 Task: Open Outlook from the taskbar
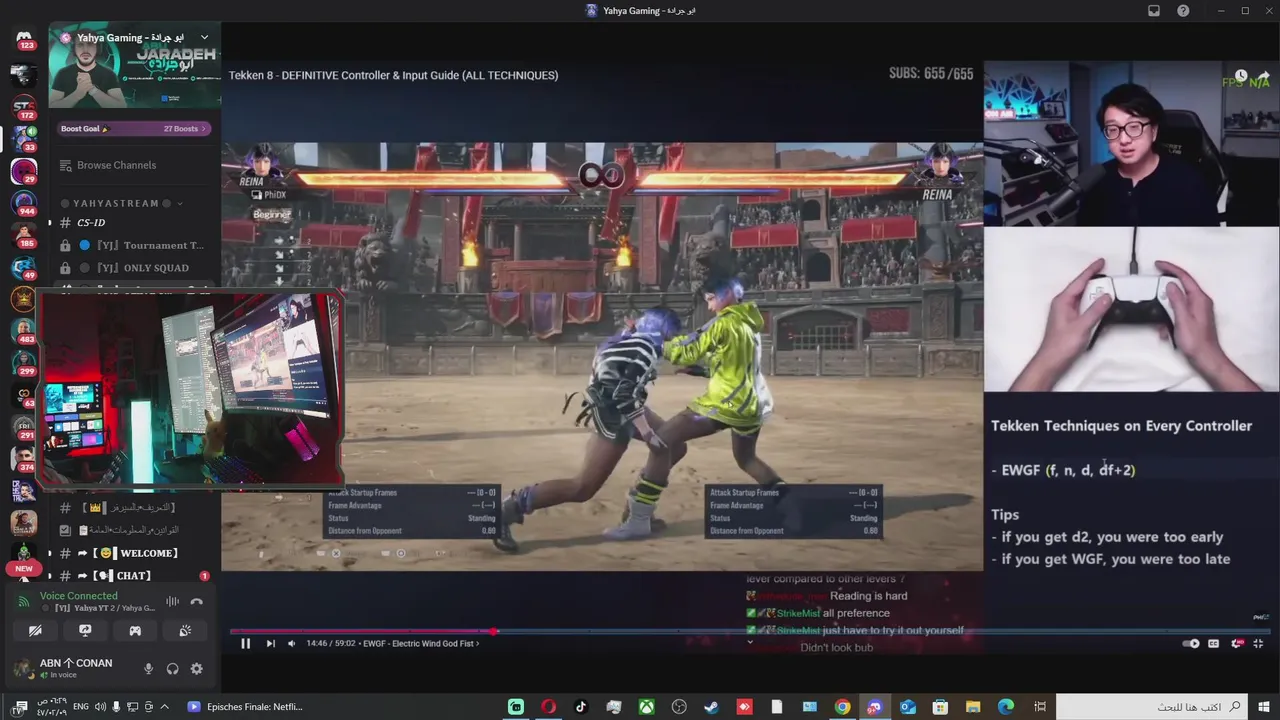[x=907, y=707]
